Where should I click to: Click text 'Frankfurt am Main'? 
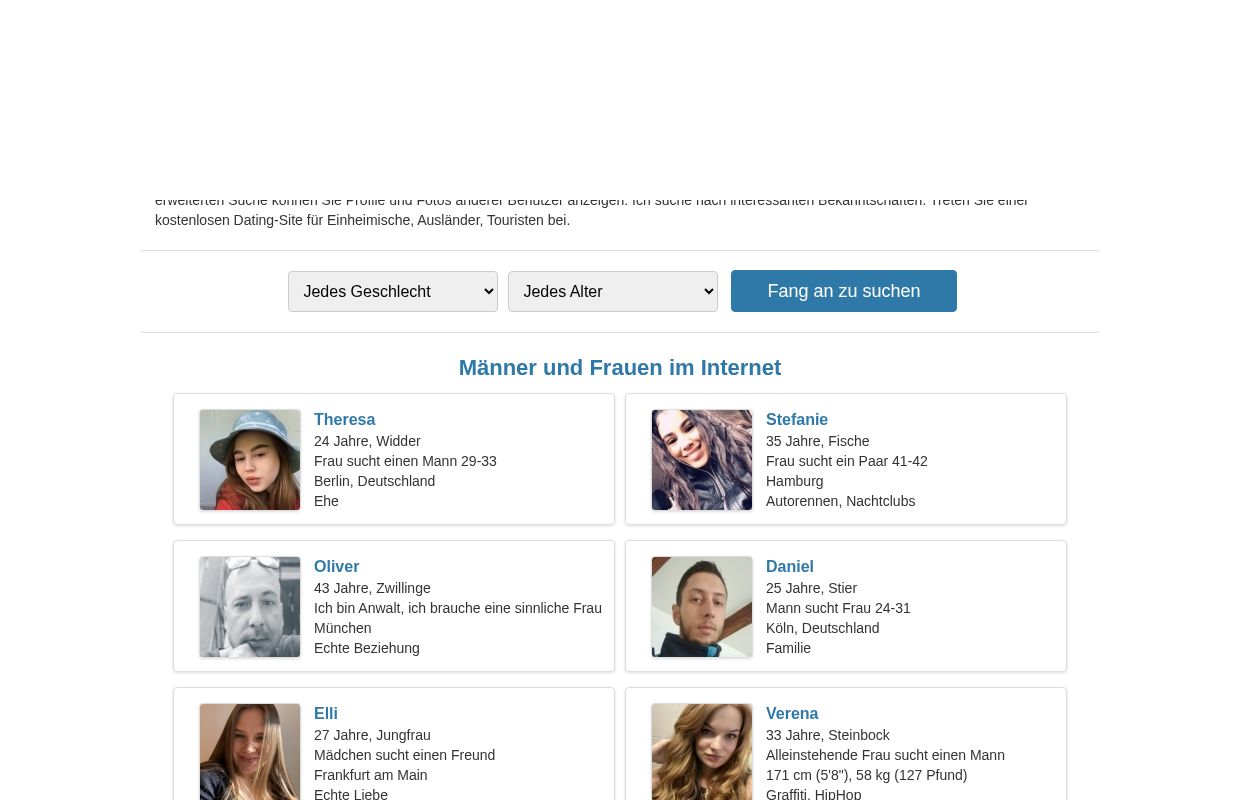[x=370, y=775]
